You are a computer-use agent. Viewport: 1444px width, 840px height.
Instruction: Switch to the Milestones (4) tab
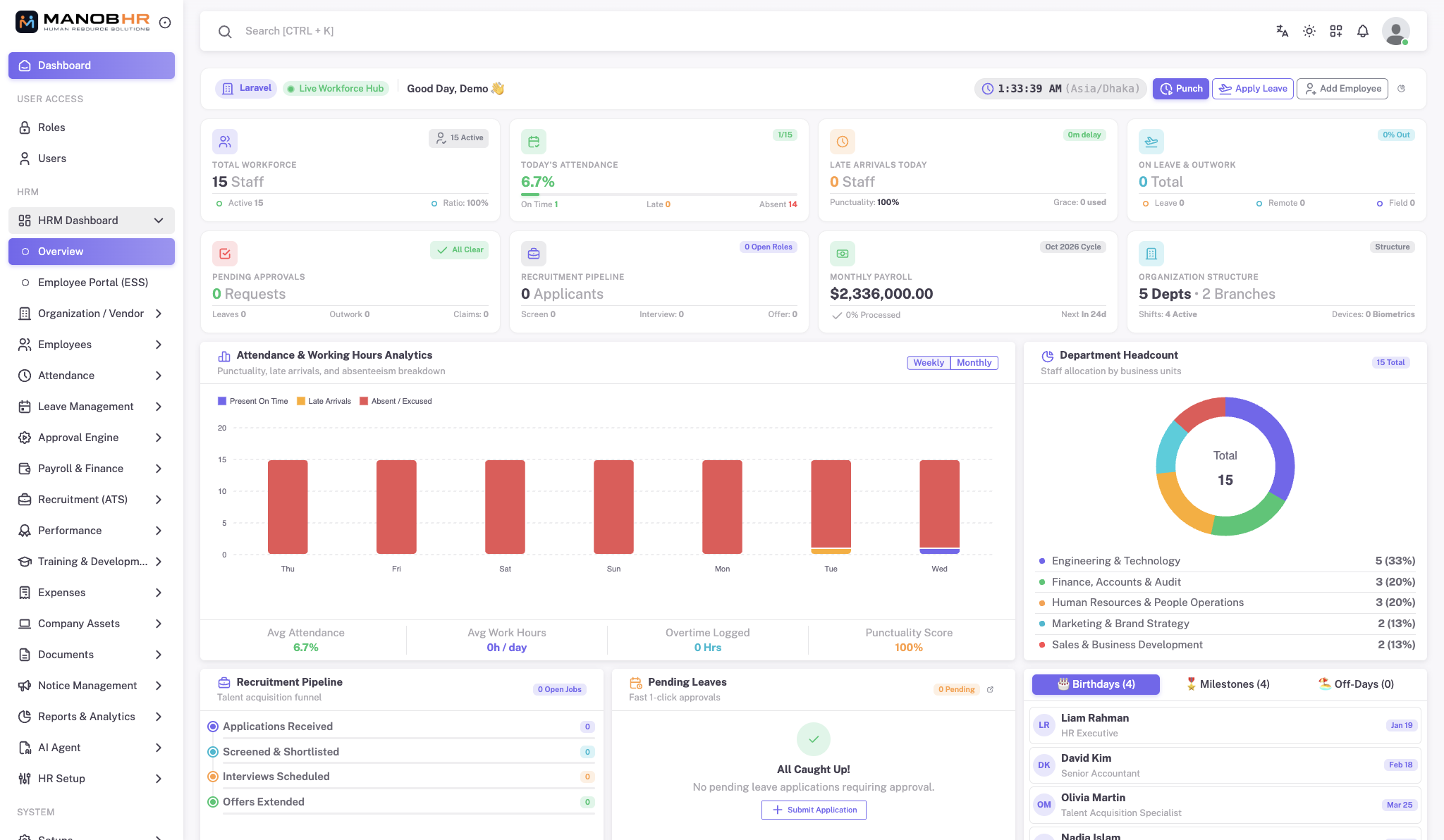(x=1228, y=684)
